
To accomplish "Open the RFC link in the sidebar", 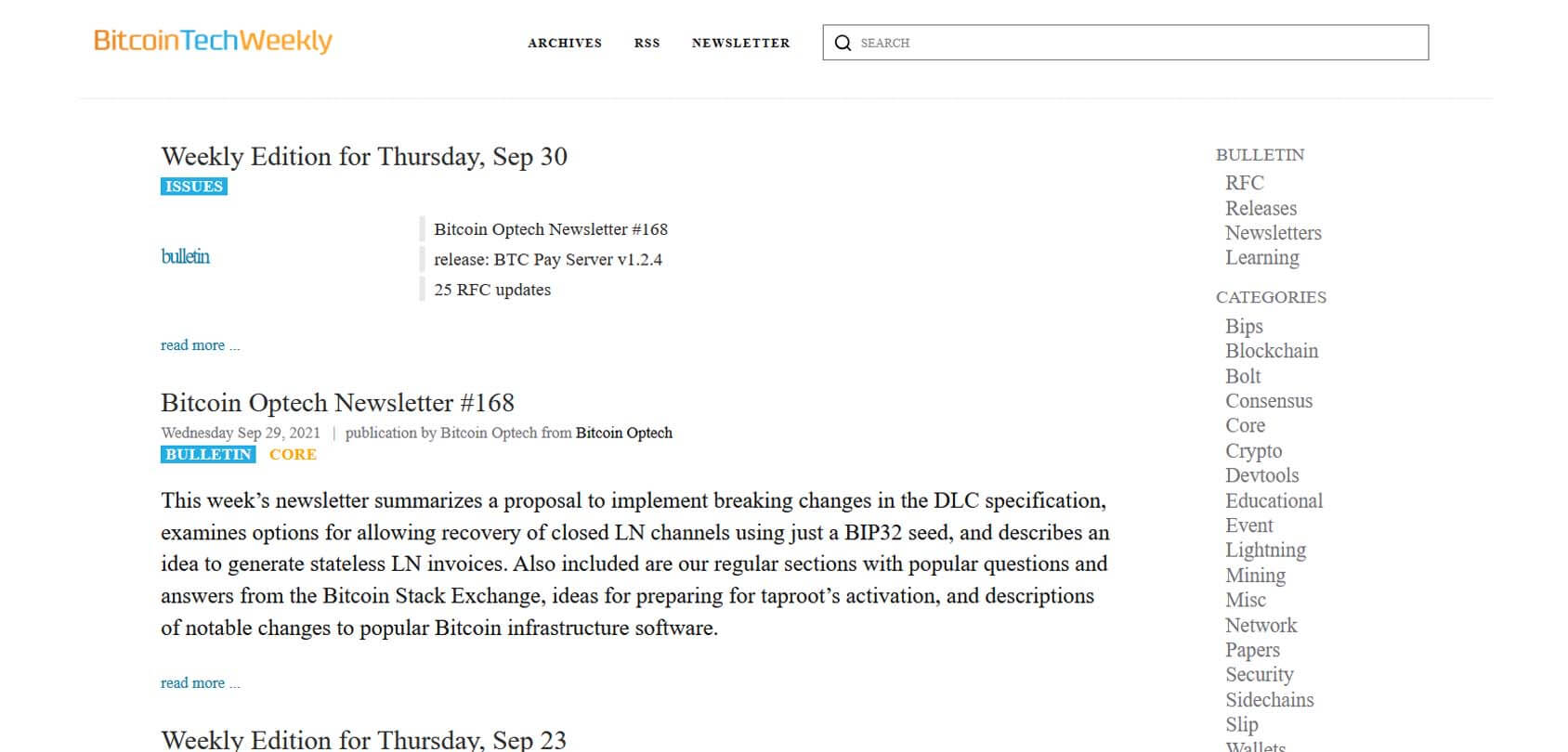I will coord(1244,183).
